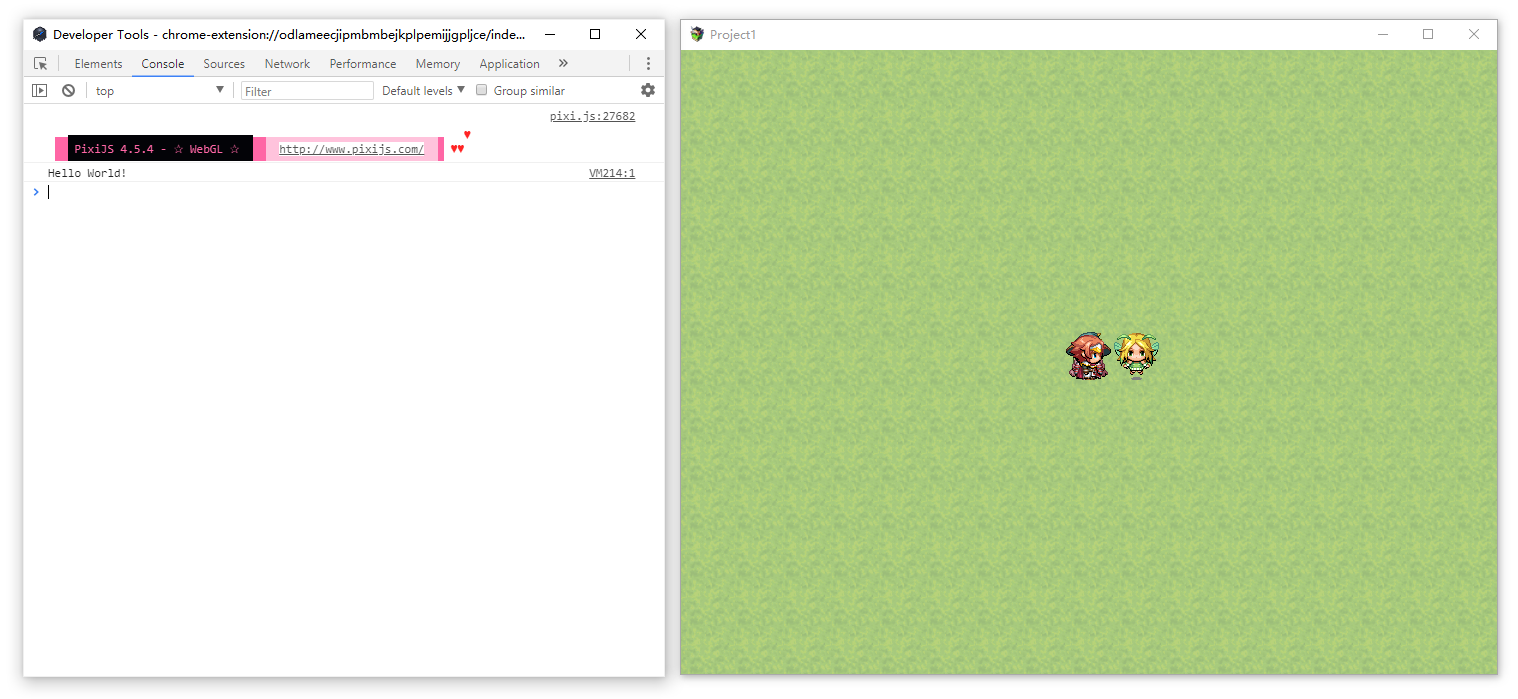This screenshot has height=699, width=1518.
Task: Minimize the Project1 game window
Action: point(1383,34)
